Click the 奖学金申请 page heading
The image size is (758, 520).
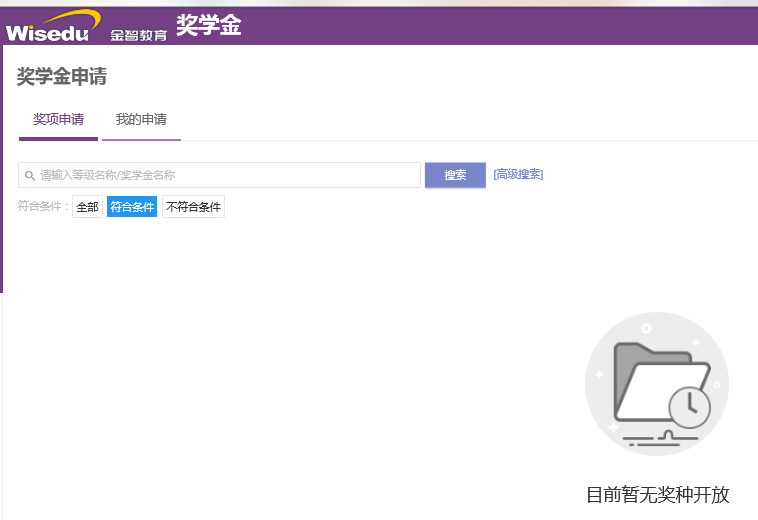(x=62, y=76)
